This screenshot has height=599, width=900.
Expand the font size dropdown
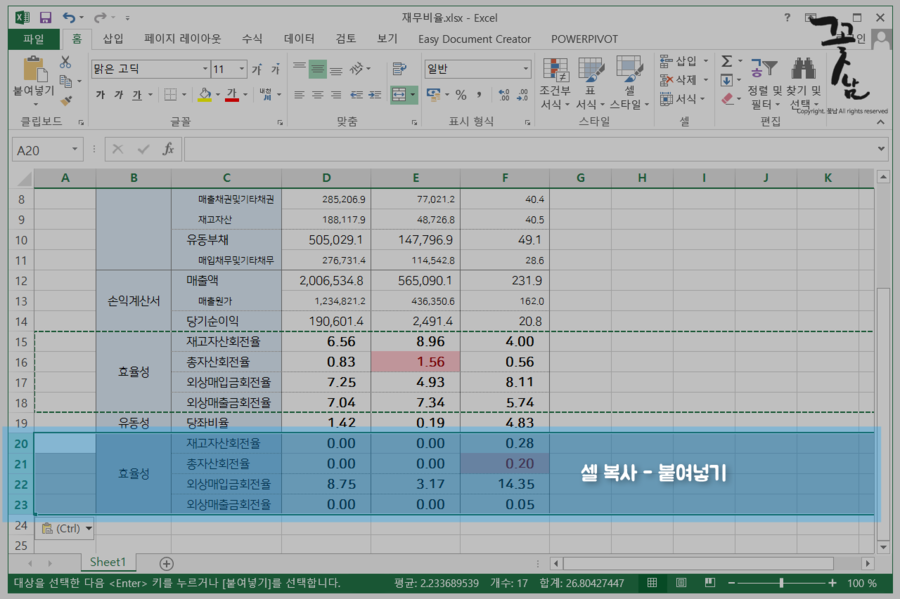tap(240, 68)
